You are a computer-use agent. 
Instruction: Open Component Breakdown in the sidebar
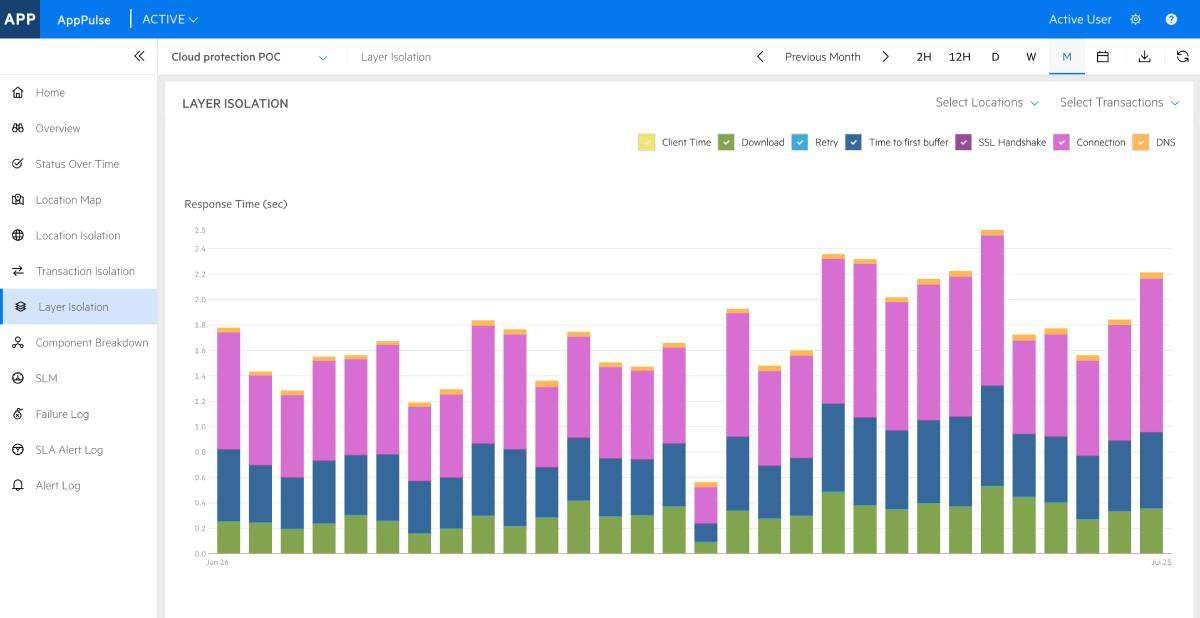[91, 343]
